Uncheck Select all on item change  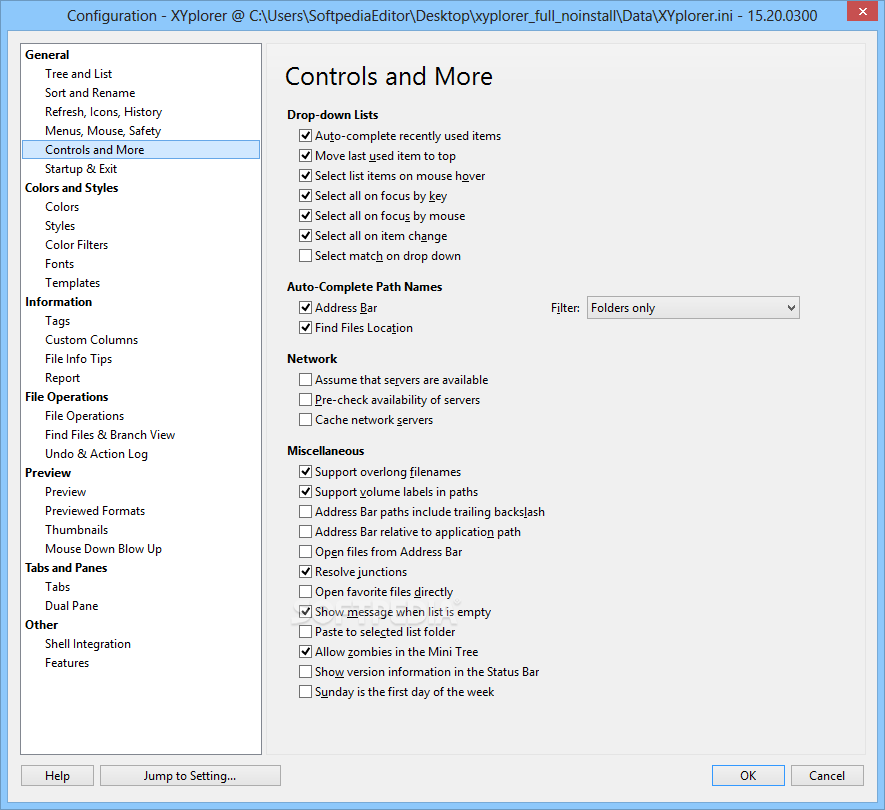tap(305, 236)
